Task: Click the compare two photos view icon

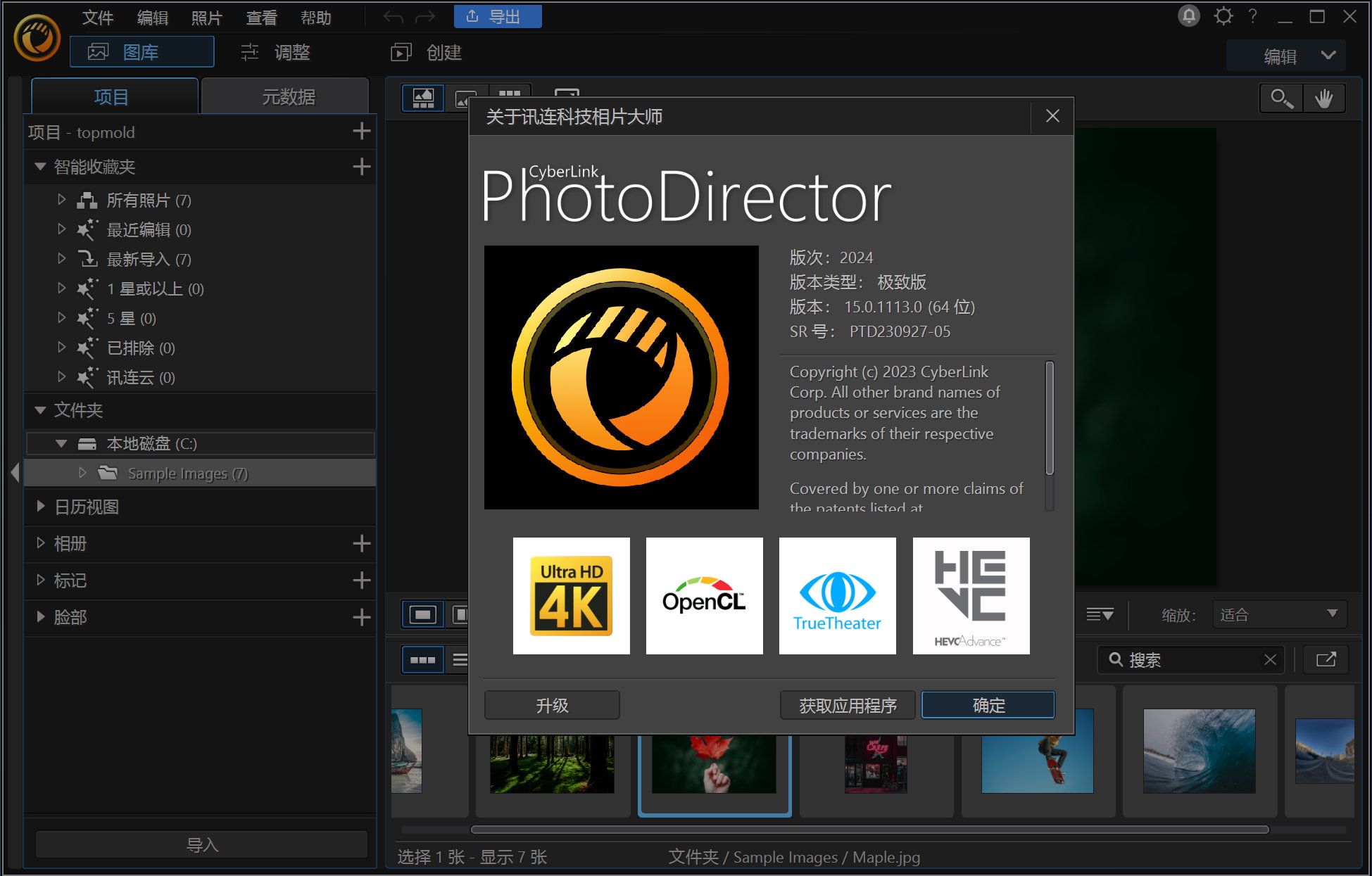Action: pyautogui.click(x=459, y=615)
